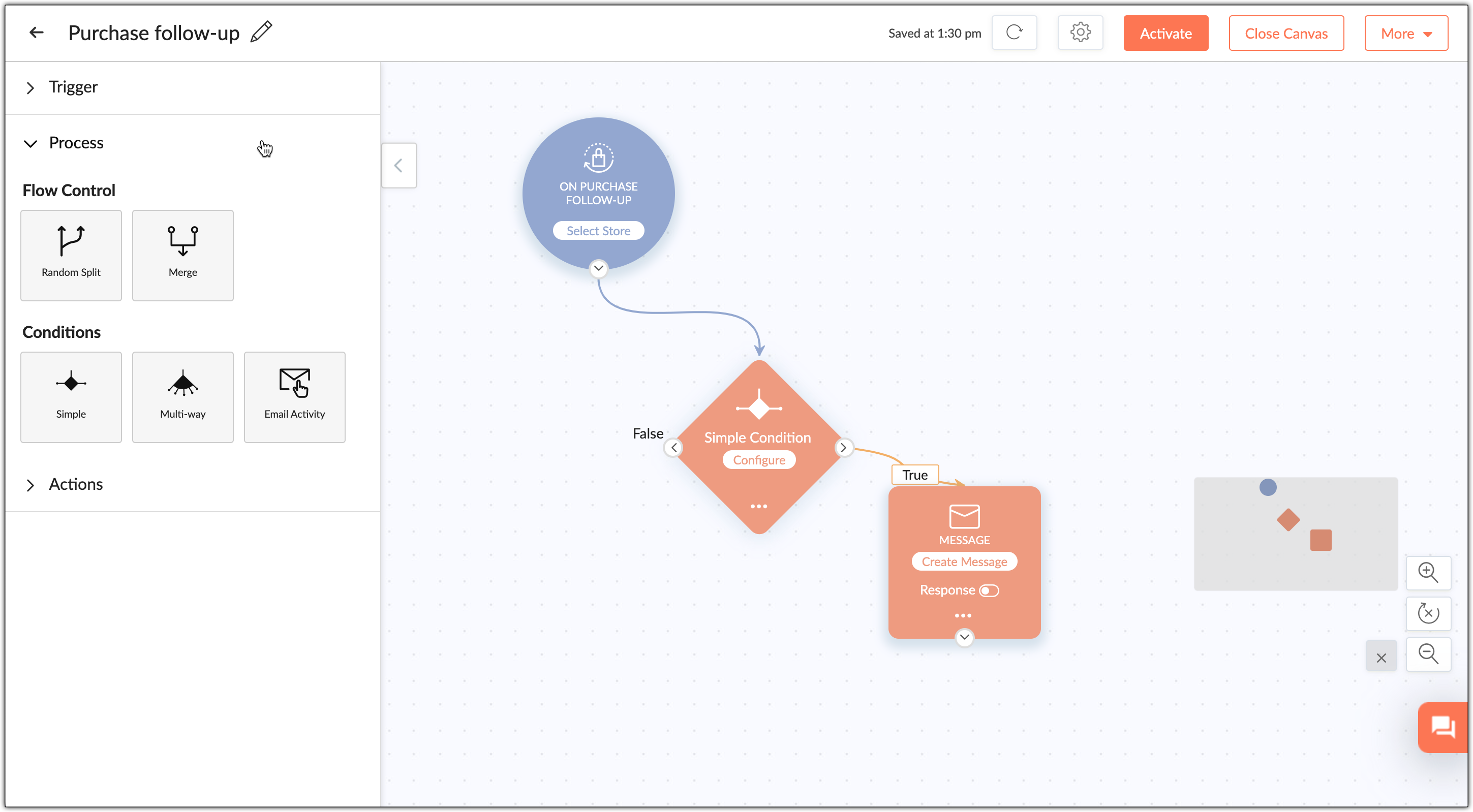Click Configure on Simple Condition
The image size is (1473, 812).
coord(759,460)
